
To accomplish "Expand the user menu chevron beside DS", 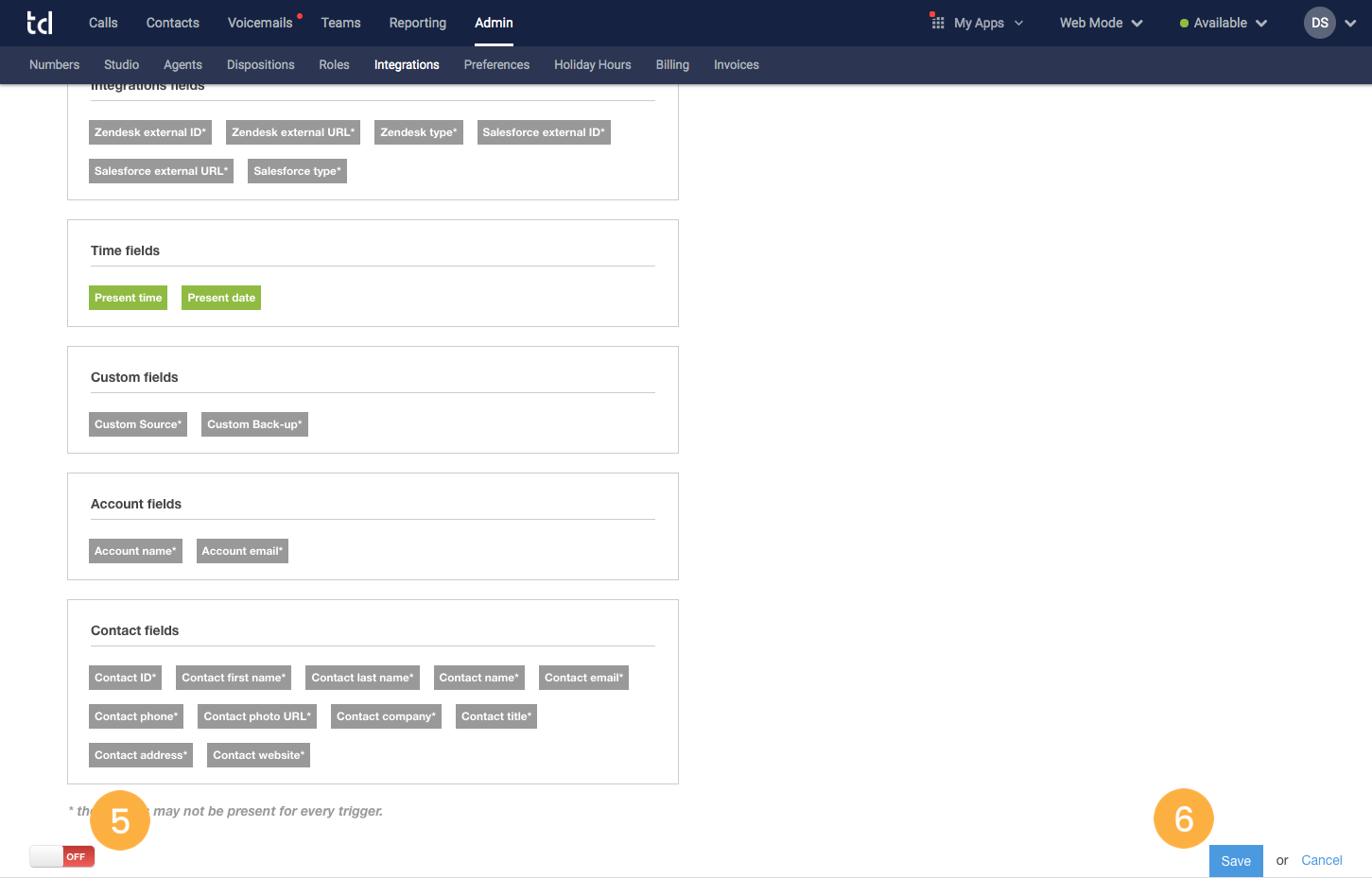I will point(1350,24).
